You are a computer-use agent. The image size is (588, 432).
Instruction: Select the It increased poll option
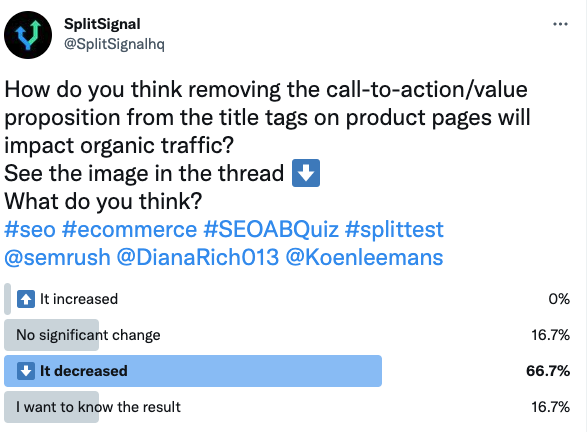(287, 299)
